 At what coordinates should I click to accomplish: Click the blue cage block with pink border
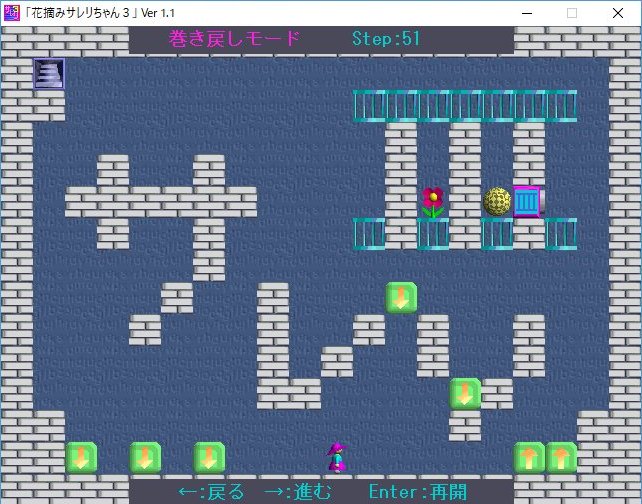coord(528,202)
